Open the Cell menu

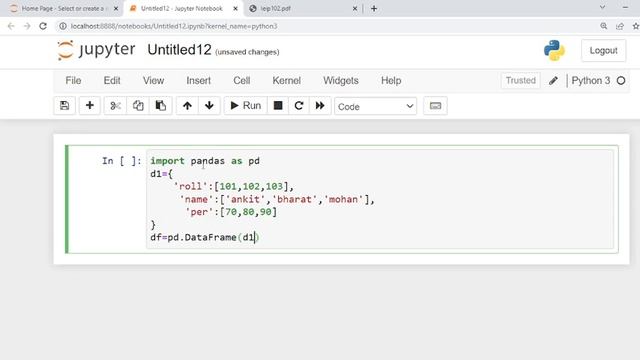[242, 80]
